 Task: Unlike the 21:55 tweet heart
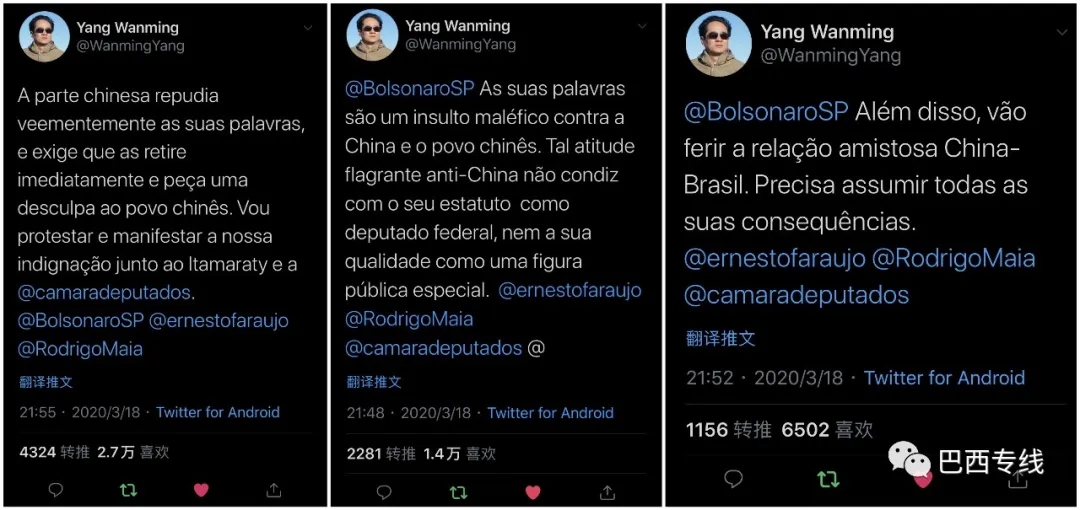201,490
